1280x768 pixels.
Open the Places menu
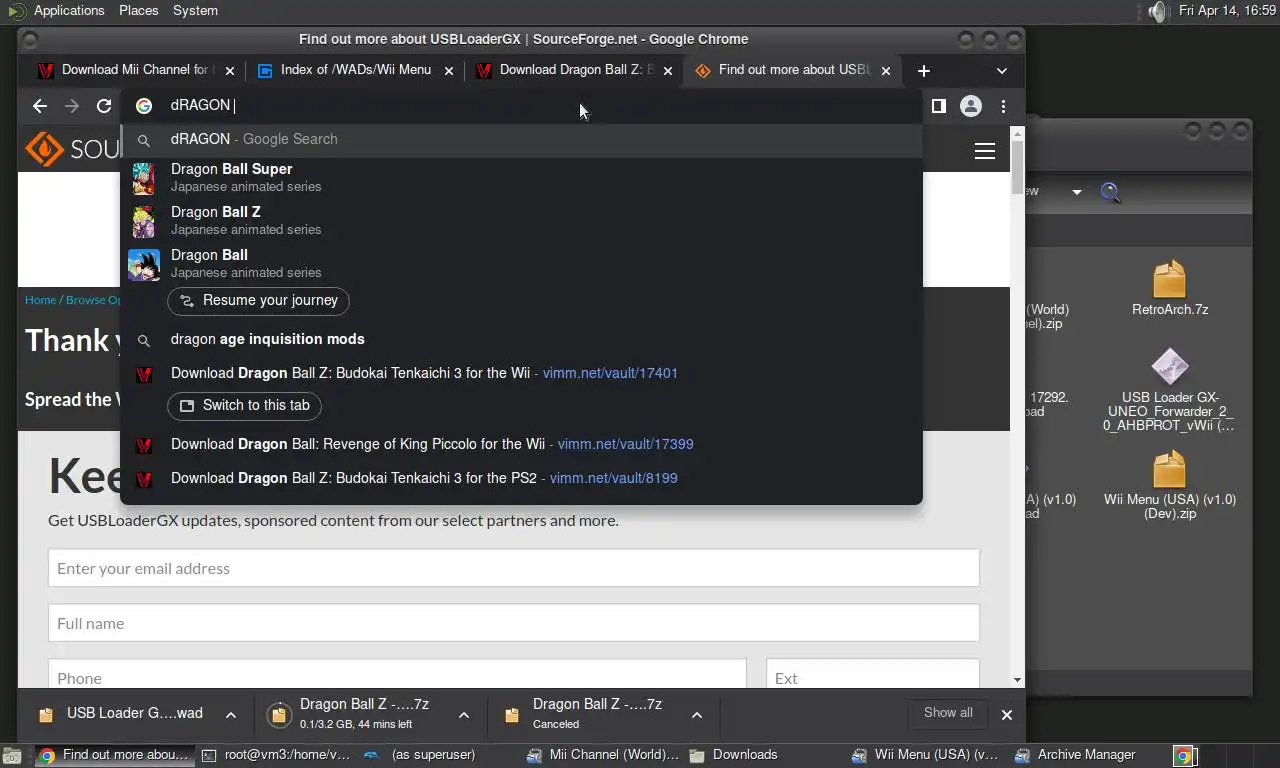click(138, 11)
